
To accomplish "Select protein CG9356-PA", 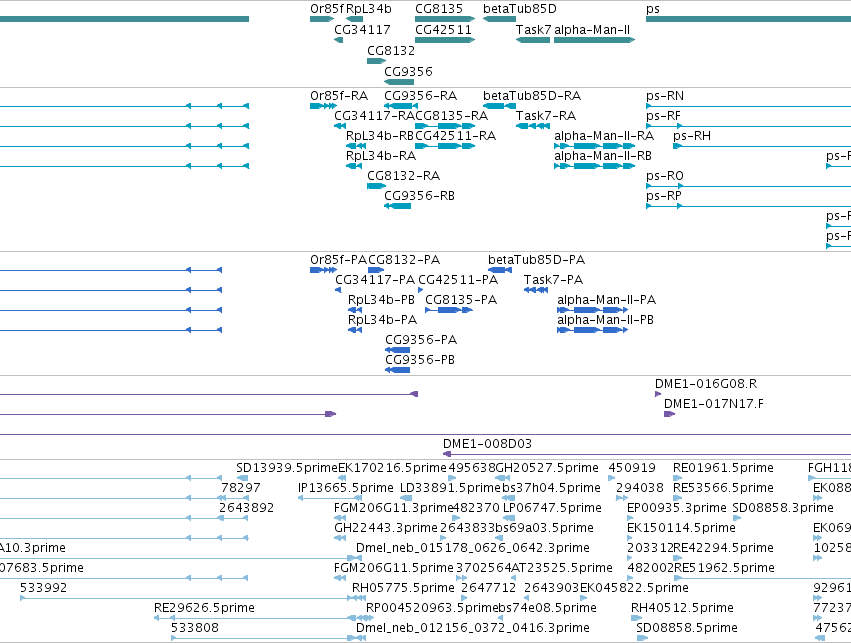I will pos(421,341).
